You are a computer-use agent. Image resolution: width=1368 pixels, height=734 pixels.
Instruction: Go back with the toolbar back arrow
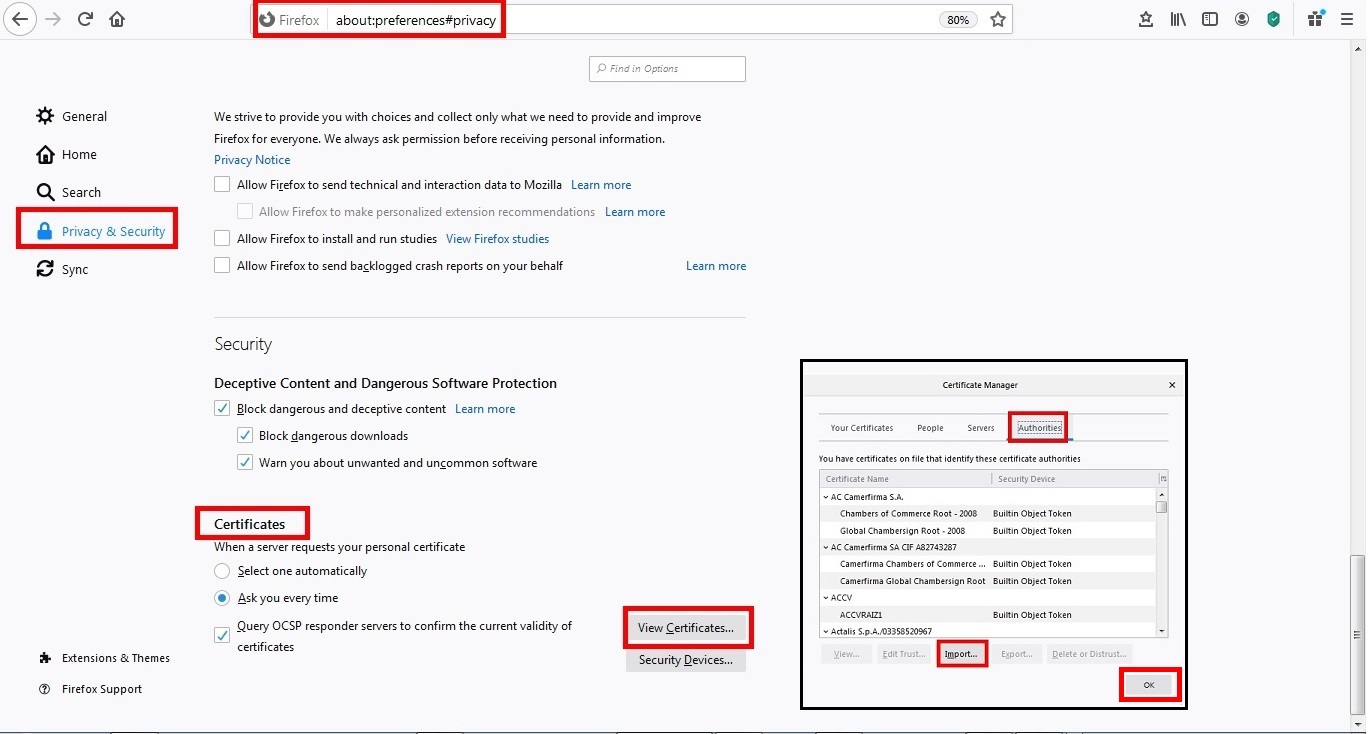pyautogui.click(x=20, y=19)
